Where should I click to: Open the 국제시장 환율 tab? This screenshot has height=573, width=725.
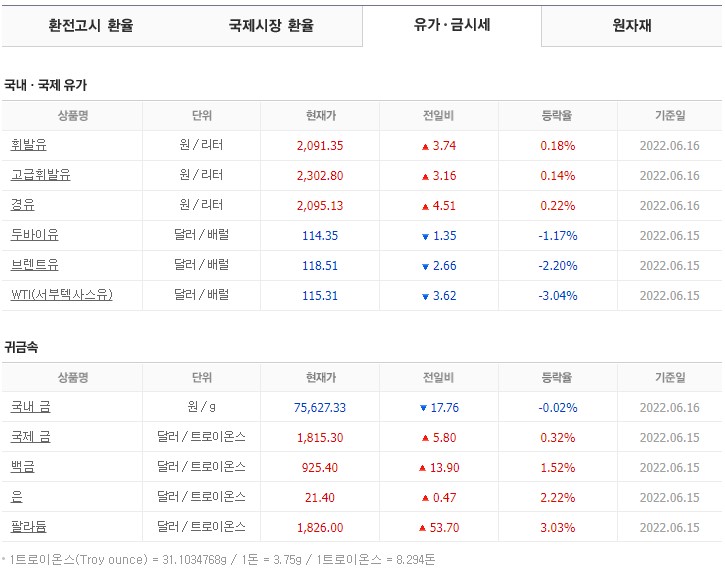pyautogui.click(x=272, y=25)
